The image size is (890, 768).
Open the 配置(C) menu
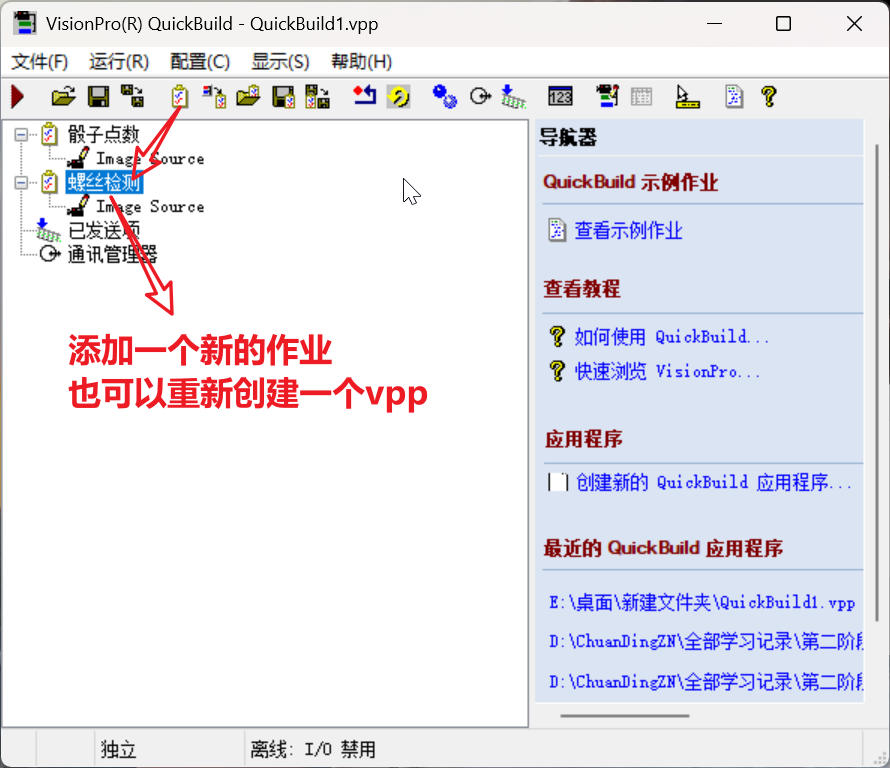(200, 61)
